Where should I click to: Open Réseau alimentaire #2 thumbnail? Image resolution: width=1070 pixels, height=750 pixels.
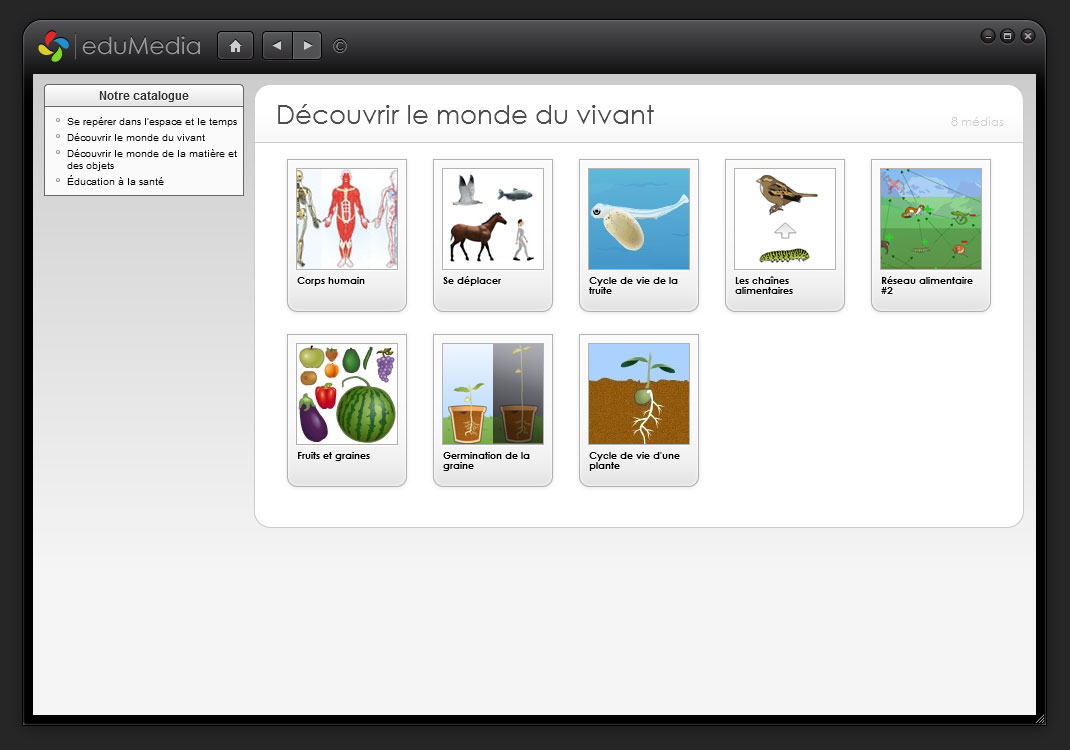coord(931,219)
